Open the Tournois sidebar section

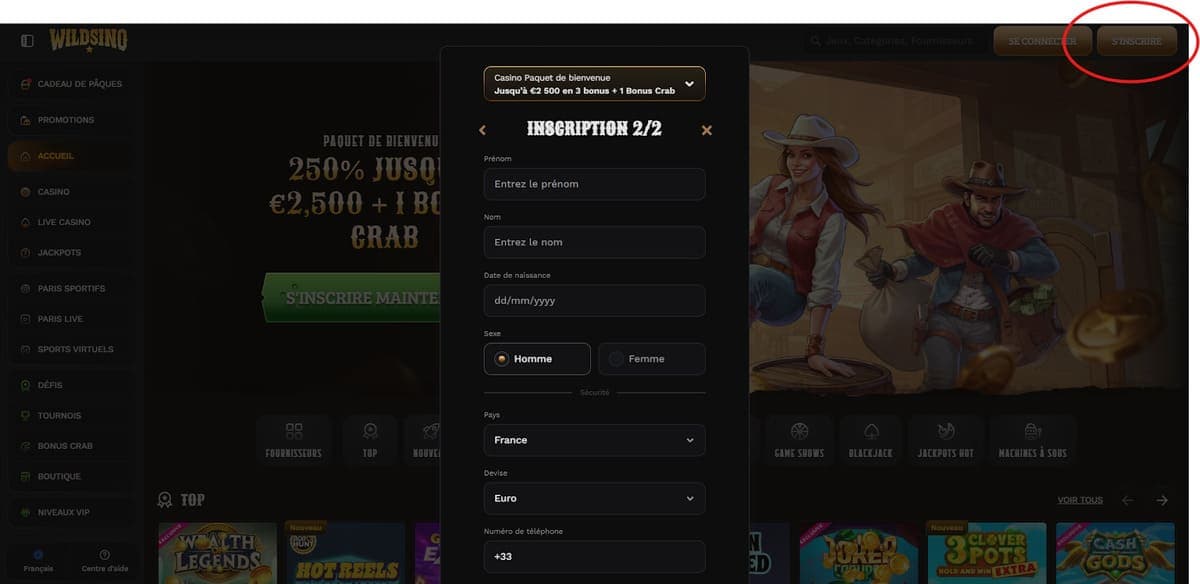coord(62,415)
